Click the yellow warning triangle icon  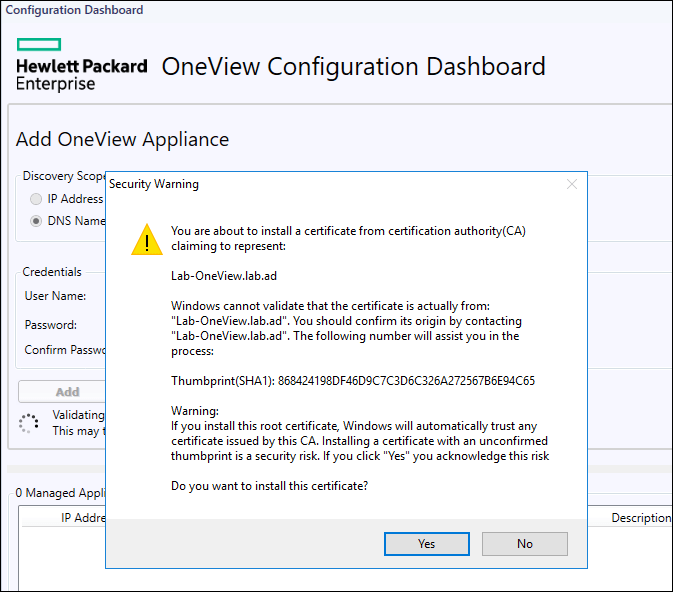(x=147, y=240)
